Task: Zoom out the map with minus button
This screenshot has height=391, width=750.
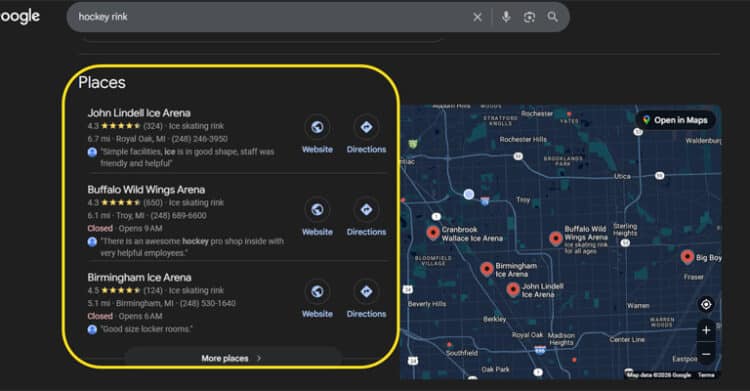Action: point(706,354)
